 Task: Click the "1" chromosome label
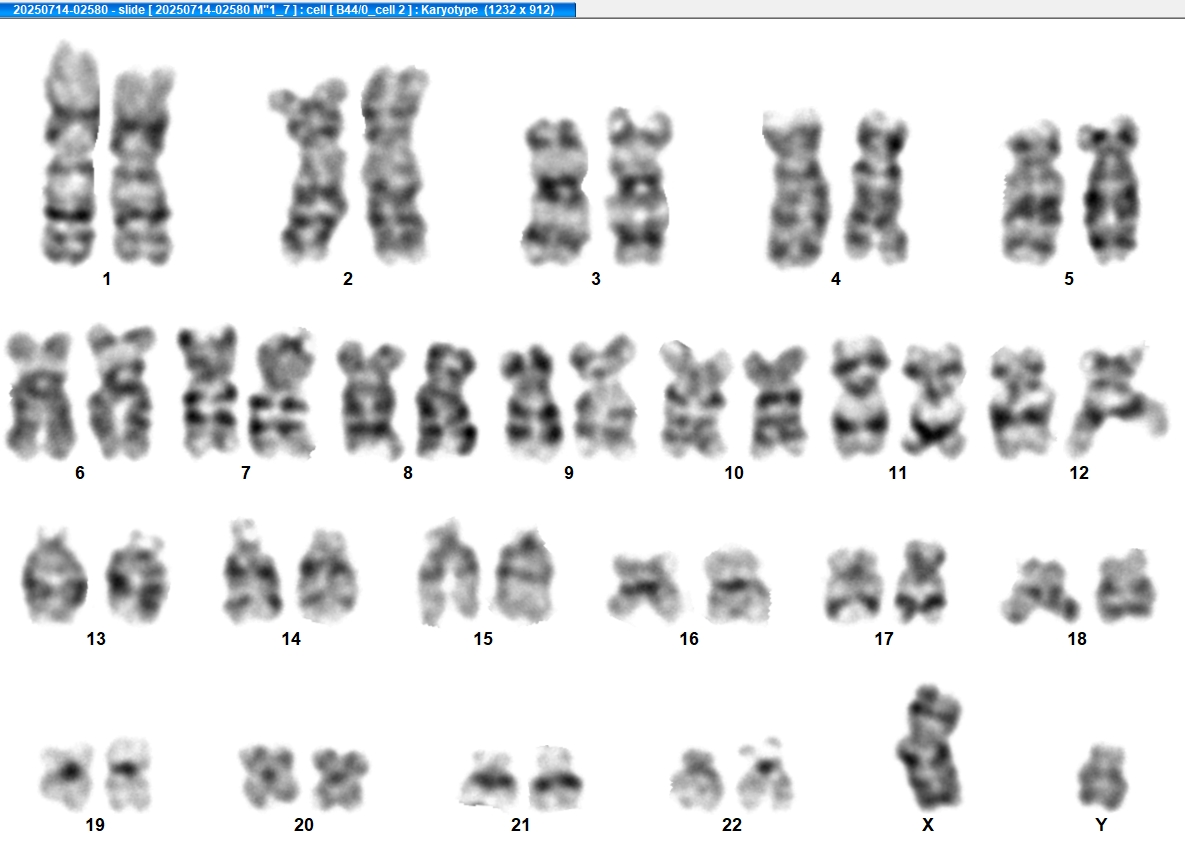coord(107,280)
